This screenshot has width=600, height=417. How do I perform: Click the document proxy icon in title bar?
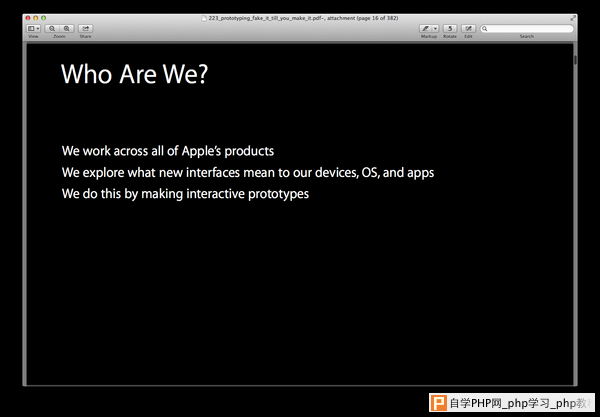click(x=204, y=18)
